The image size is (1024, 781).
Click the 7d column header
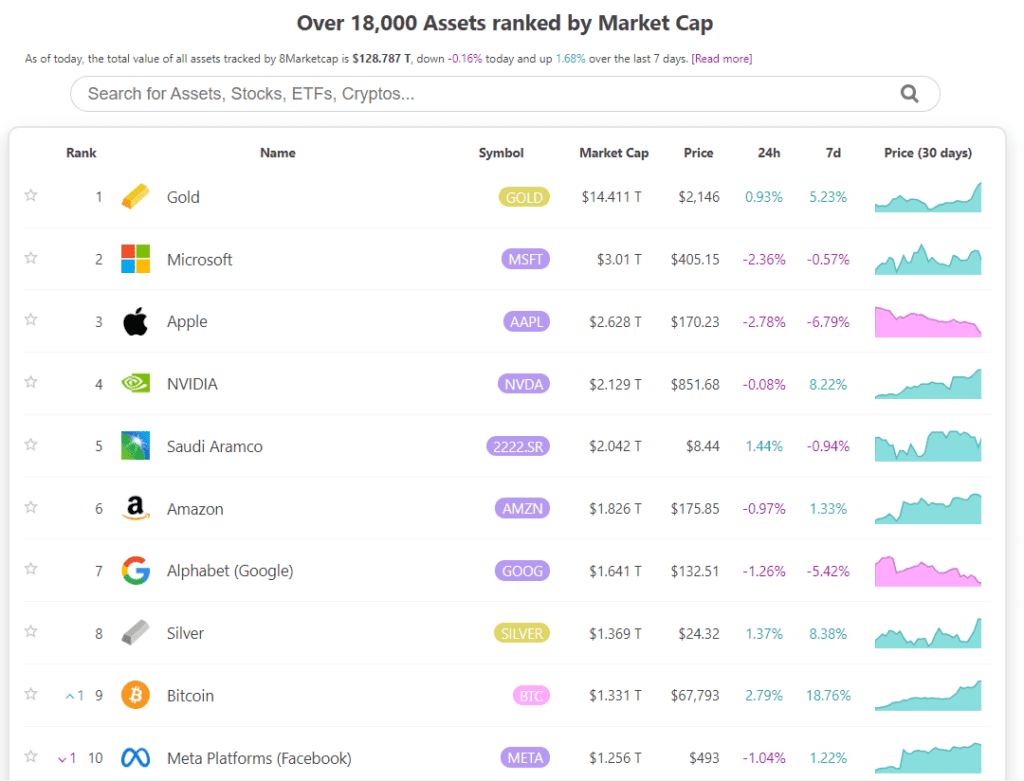point(833,153)
